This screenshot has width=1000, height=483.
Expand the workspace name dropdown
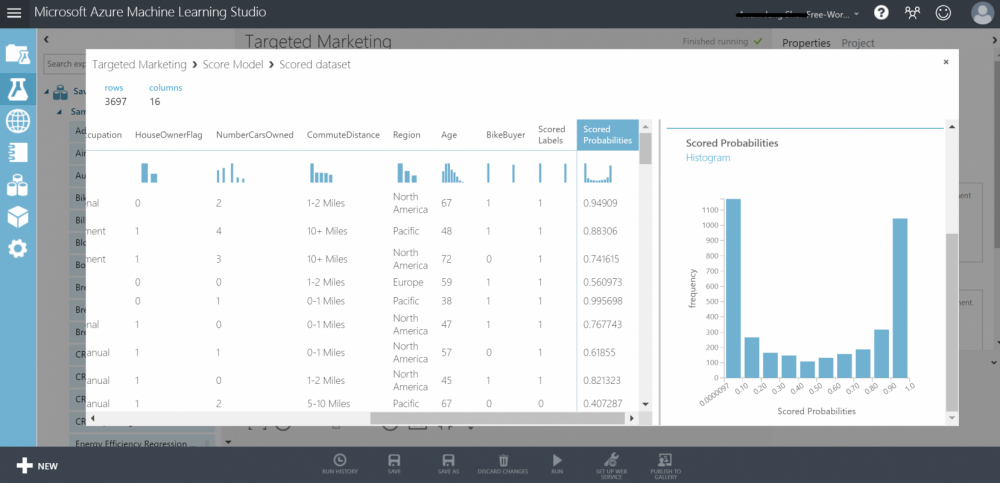[857, 13]
